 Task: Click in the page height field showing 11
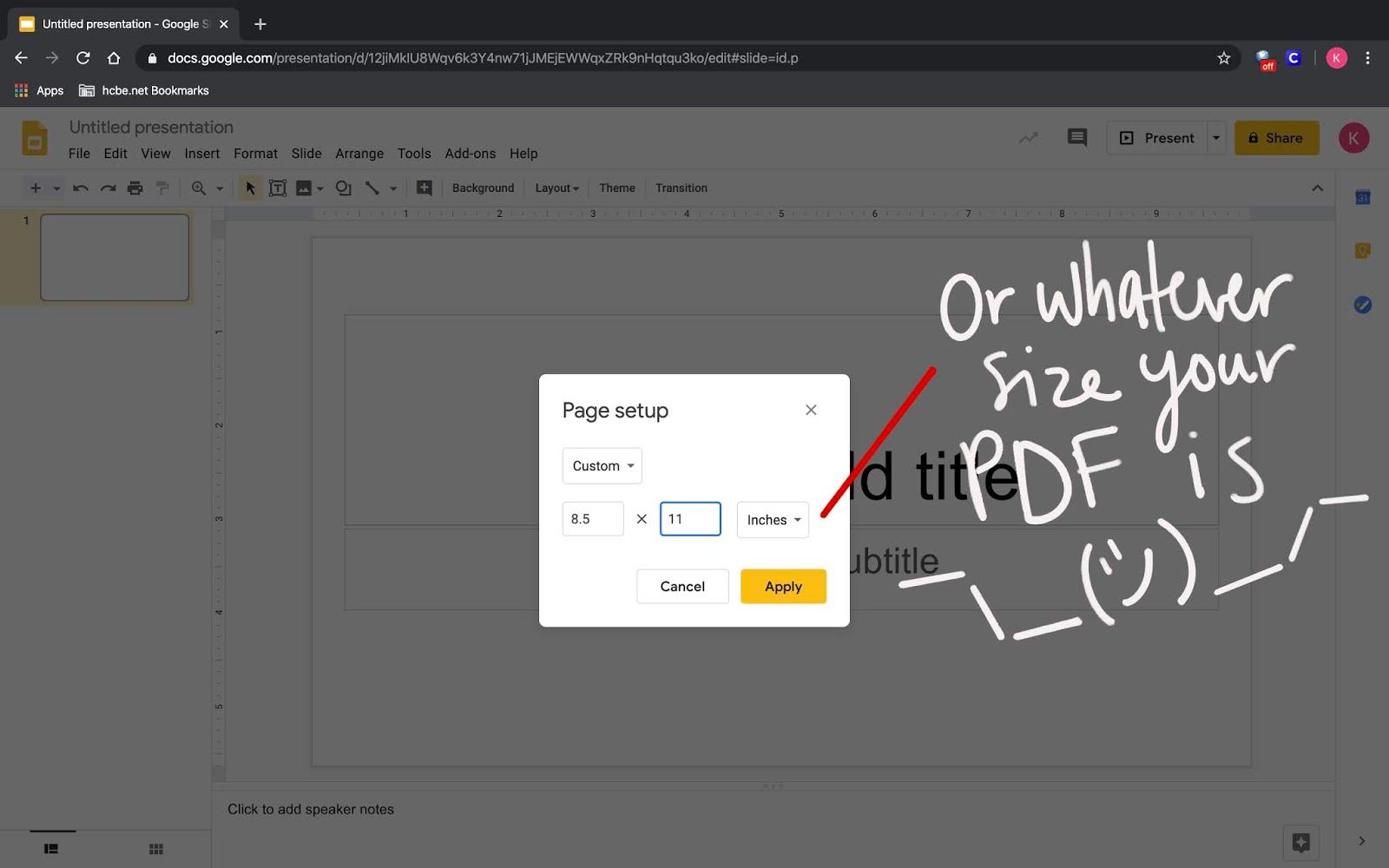[690, 518]
